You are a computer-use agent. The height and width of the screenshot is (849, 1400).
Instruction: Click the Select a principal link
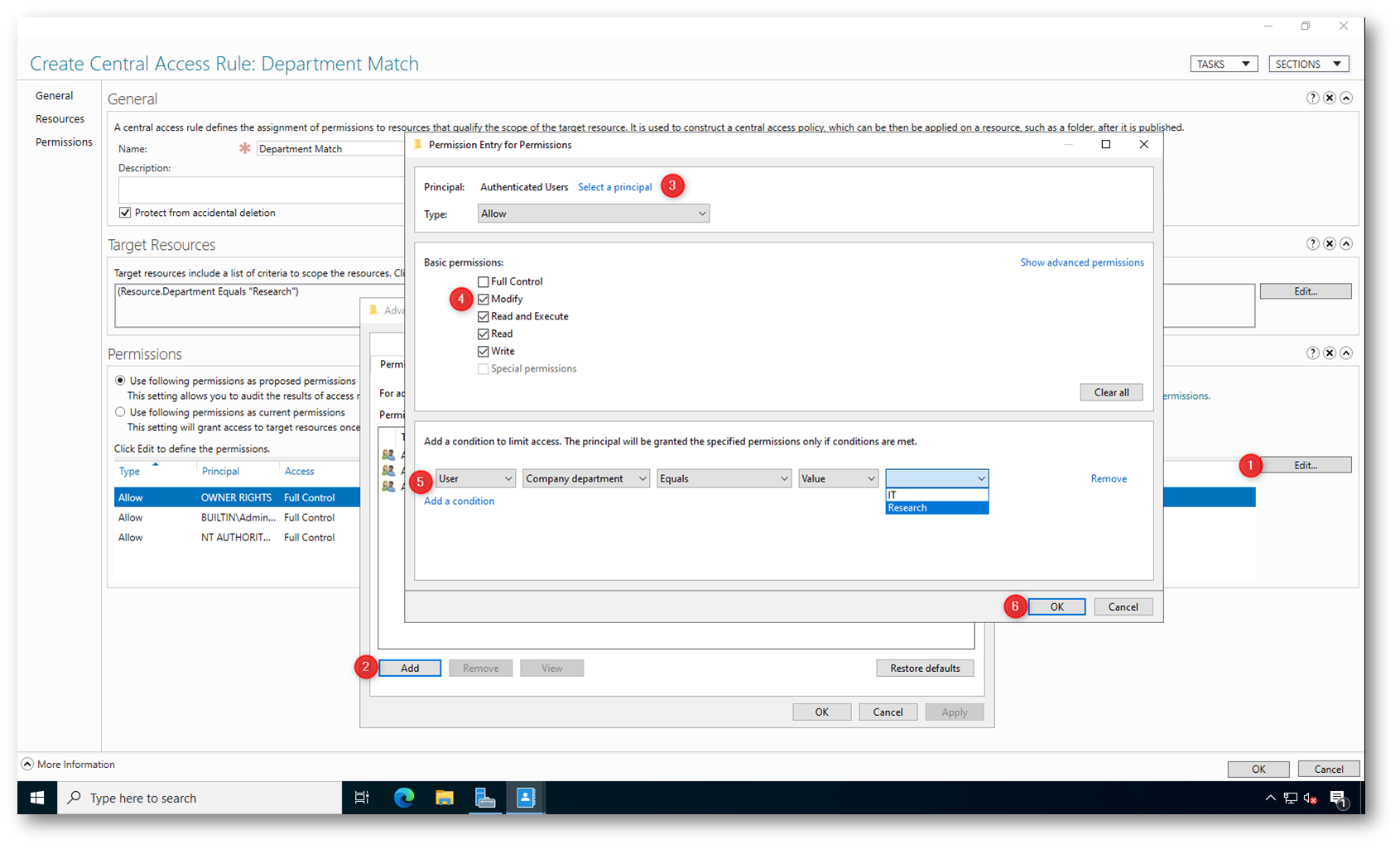(x=614, y=187)
